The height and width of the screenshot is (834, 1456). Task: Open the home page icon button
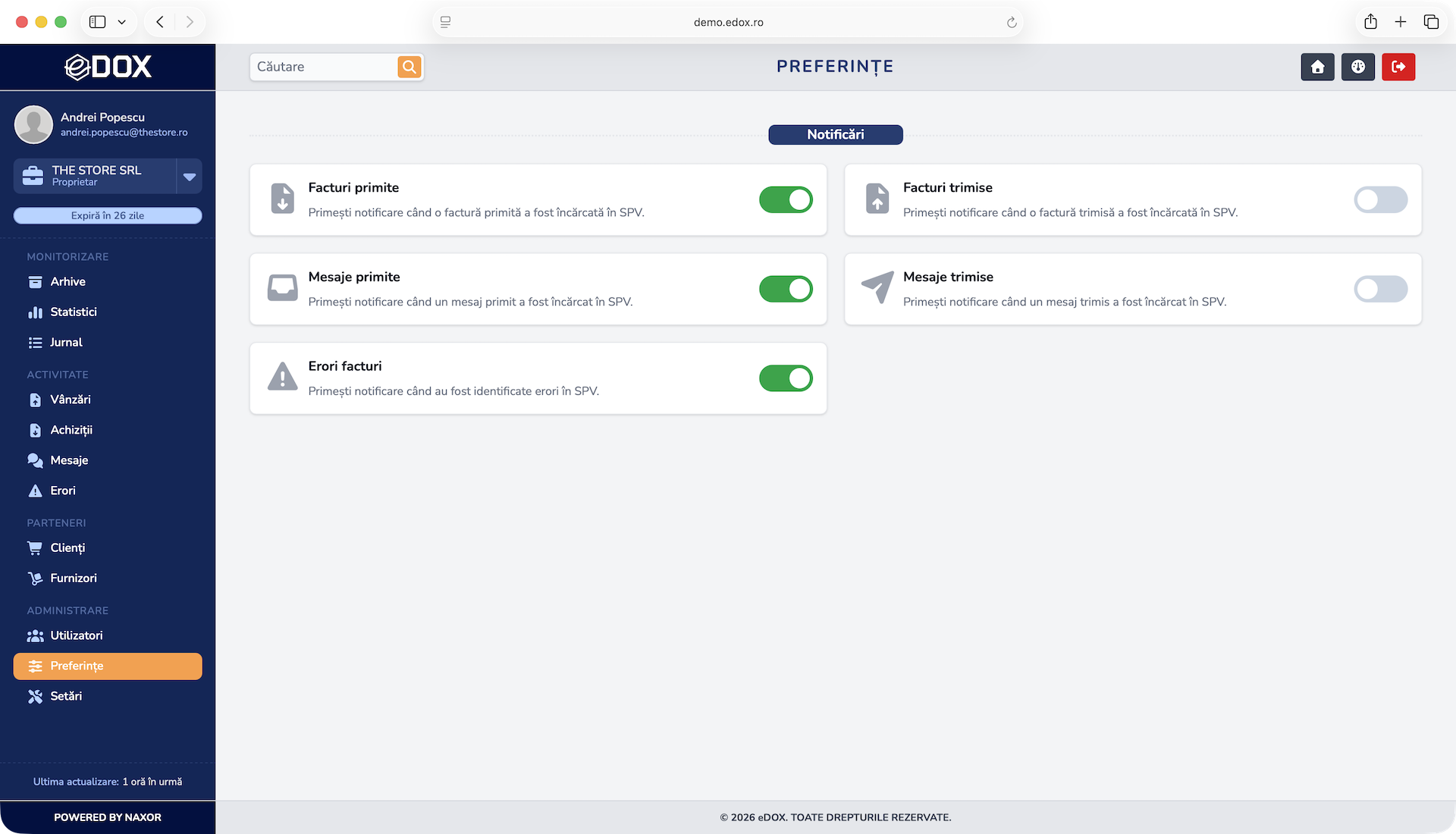(x=1317, y=67)
